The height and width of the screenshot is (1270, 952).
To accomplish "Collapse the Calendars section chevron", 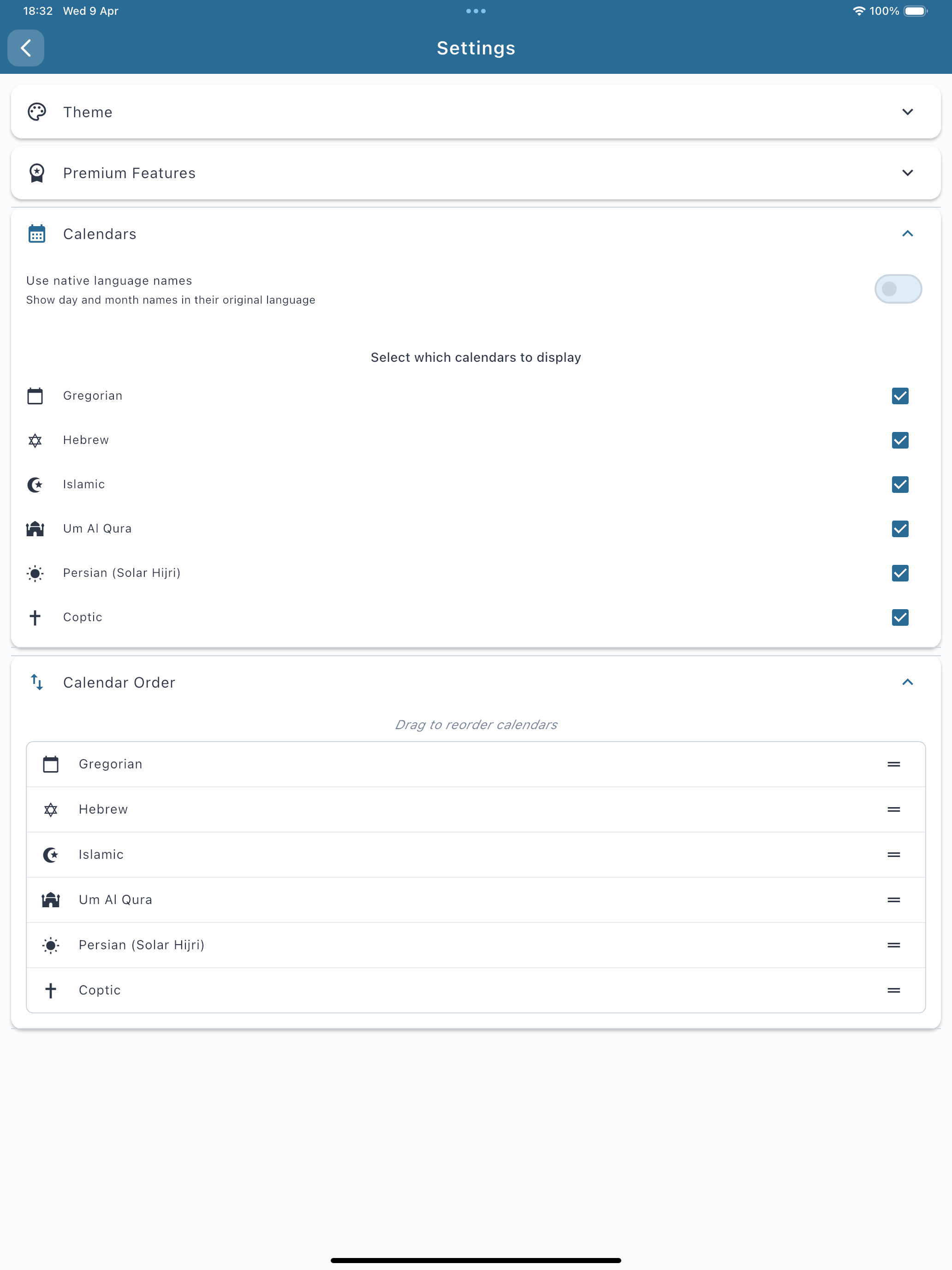I will point(907,234).
